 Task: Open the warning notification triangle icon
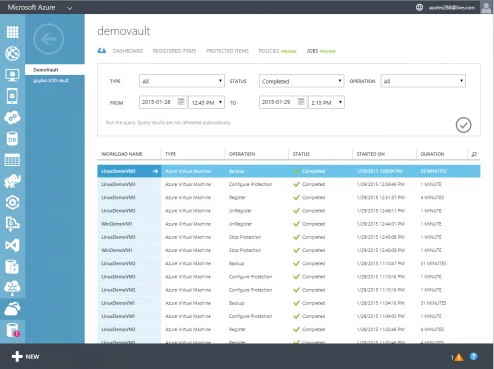pyautogui.click(x=459, y=357)
